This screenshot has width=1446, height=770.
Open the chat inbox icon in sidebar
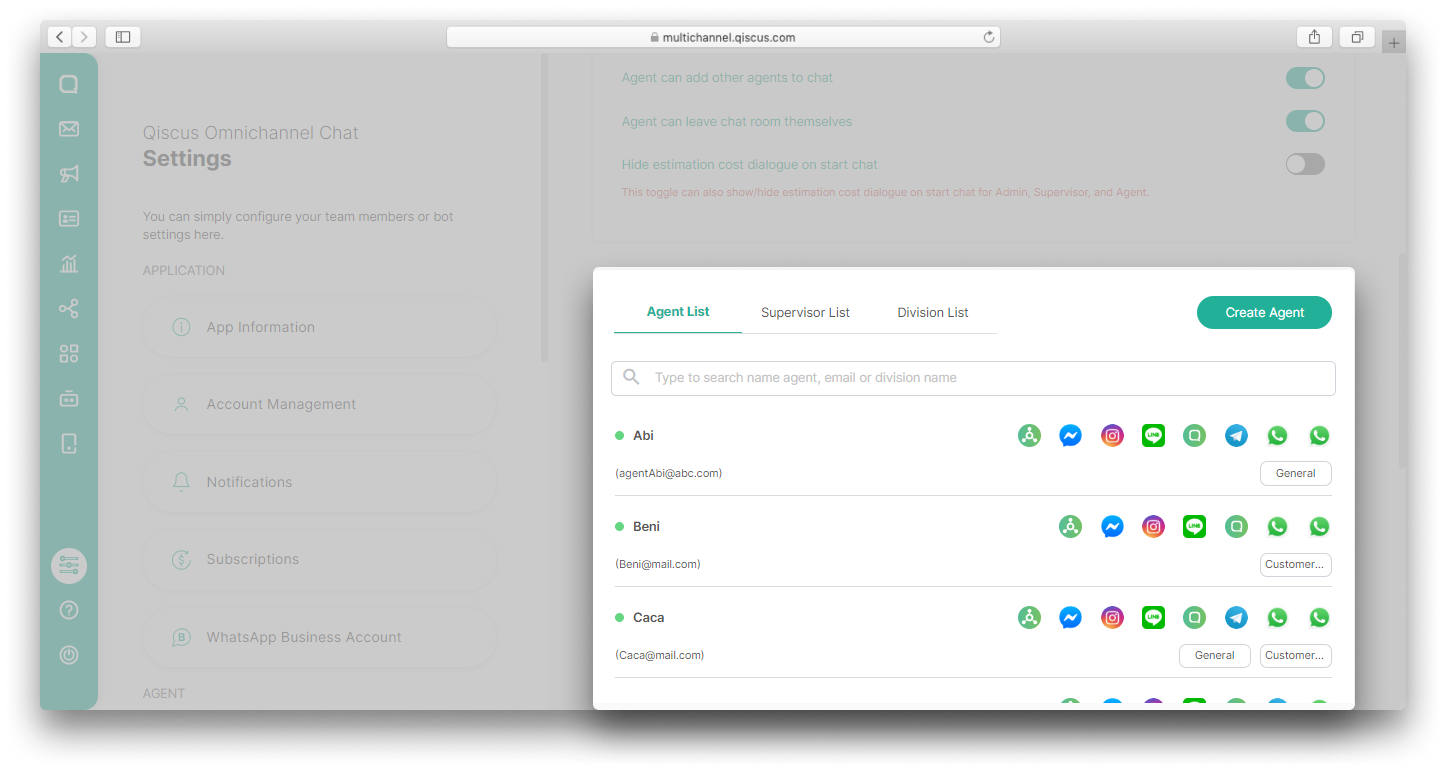point(69,85)
